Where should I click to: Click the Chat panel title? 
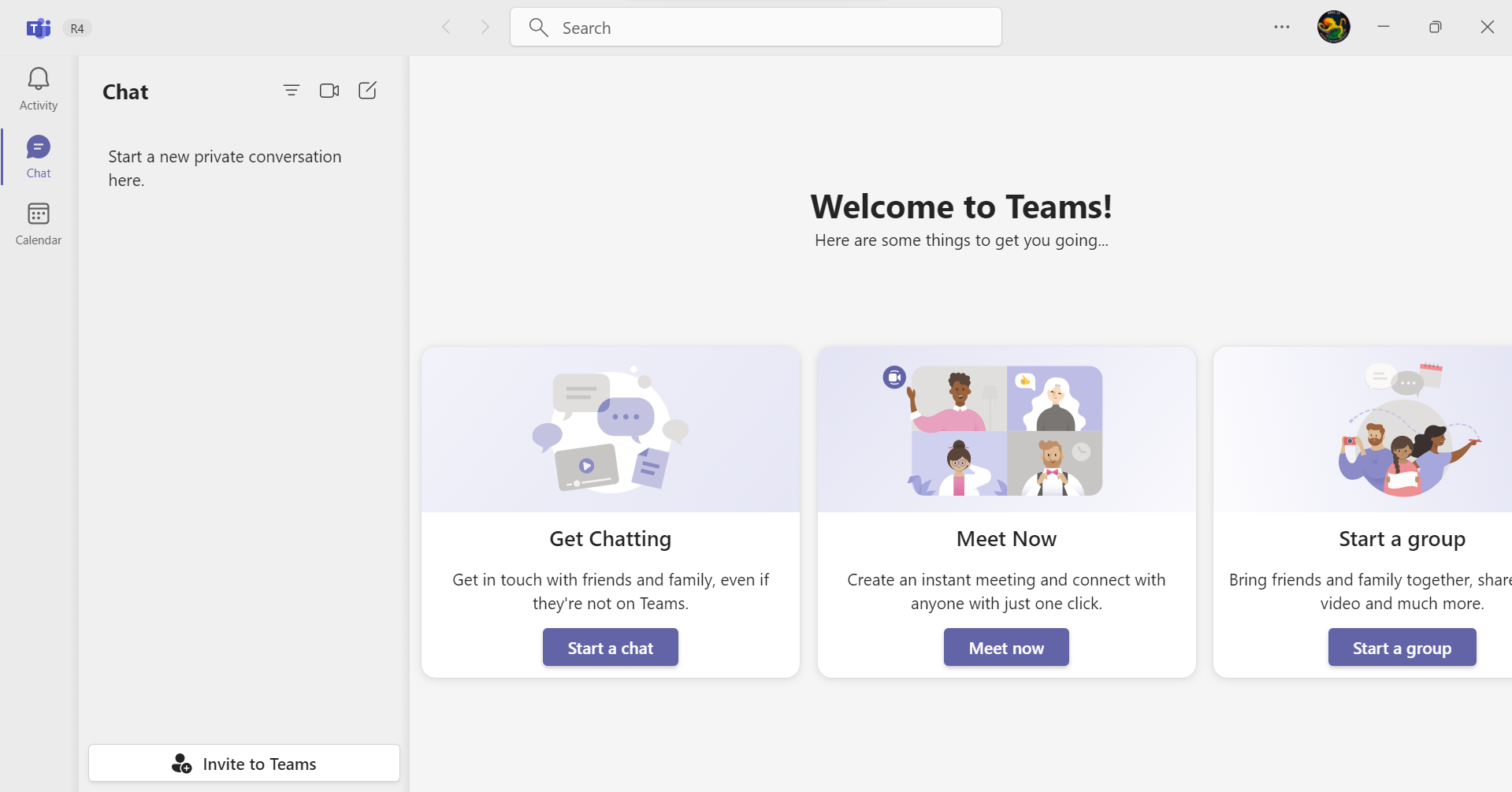[125, 92]
